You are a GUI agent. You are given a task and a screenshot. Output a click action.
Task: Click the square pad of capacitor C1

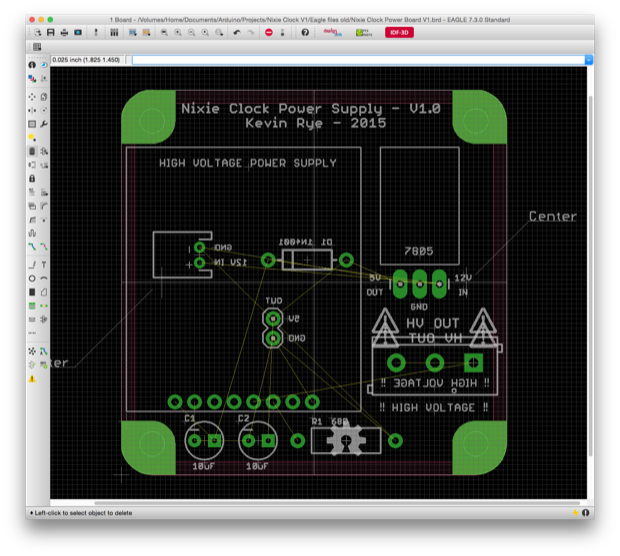(x=214, y=441)
